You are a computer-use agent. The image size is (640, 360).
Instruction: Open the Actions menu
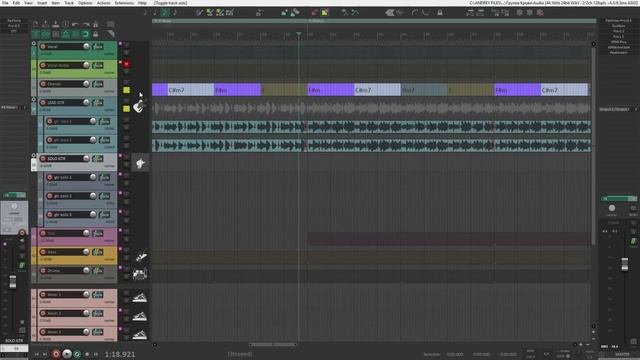pyautogui.click(x=103, y=3)
